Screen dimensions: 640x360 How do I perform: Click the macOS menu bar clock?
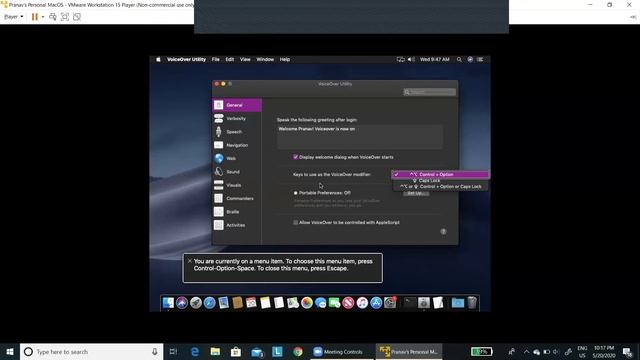tap(435, 60)
